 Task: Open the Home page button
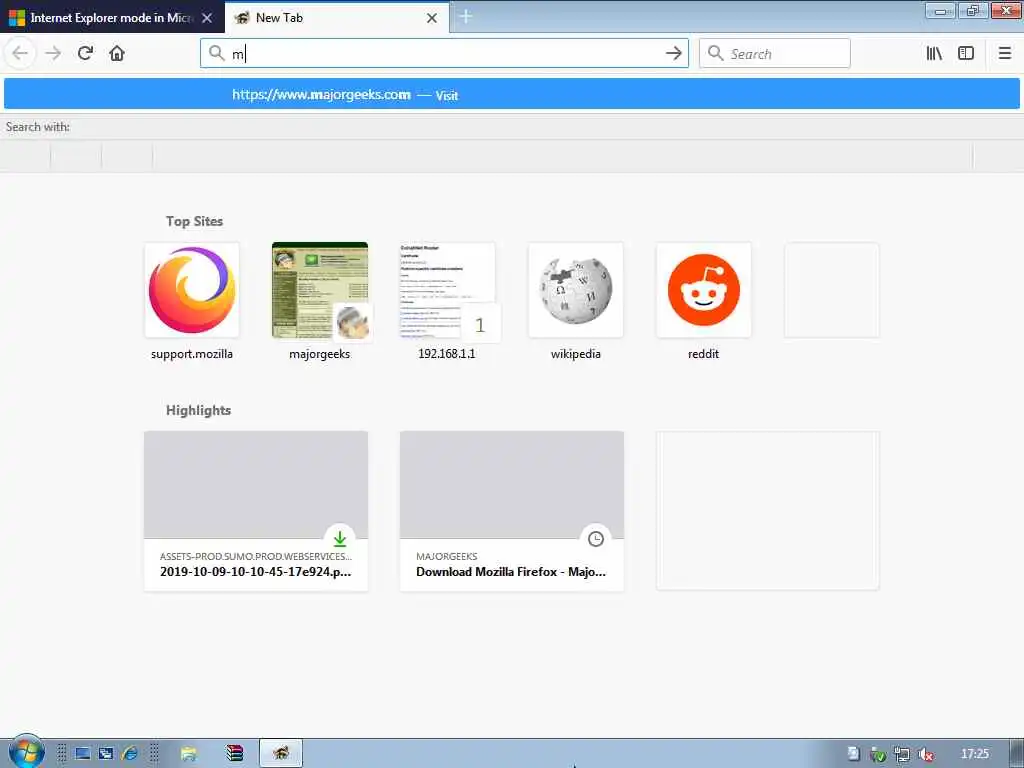117,53
